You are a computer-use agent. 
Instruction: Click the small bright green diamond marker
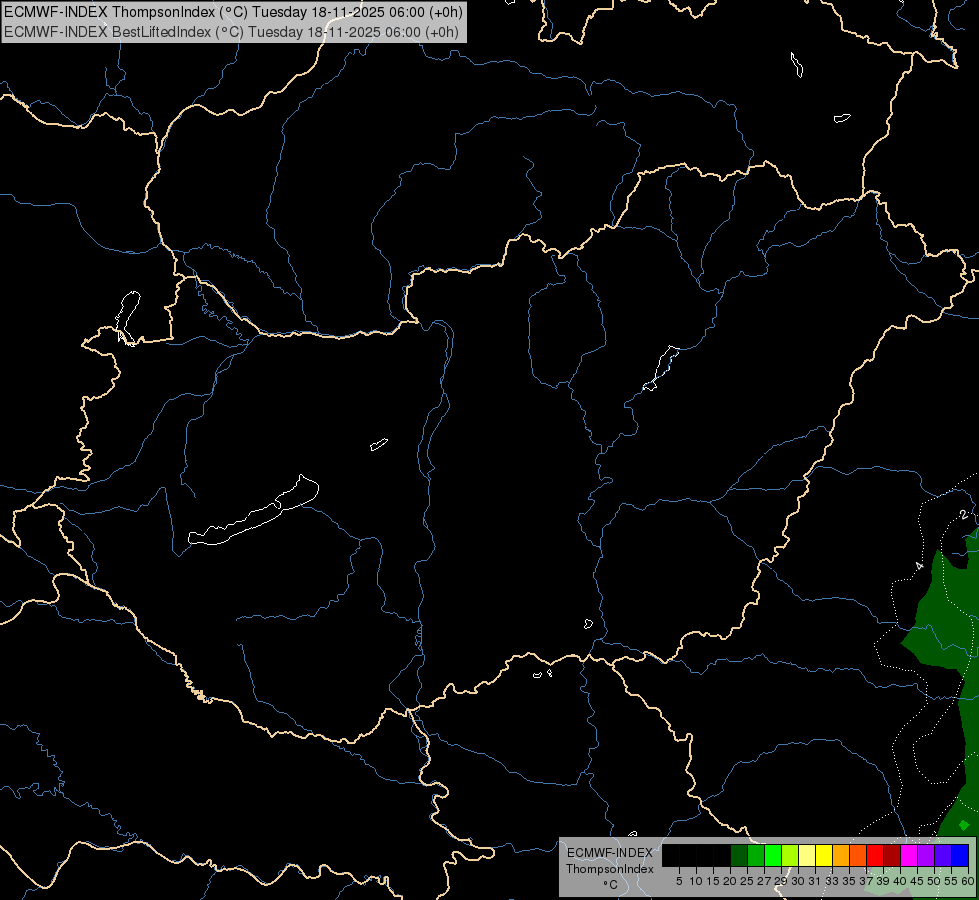964,825
